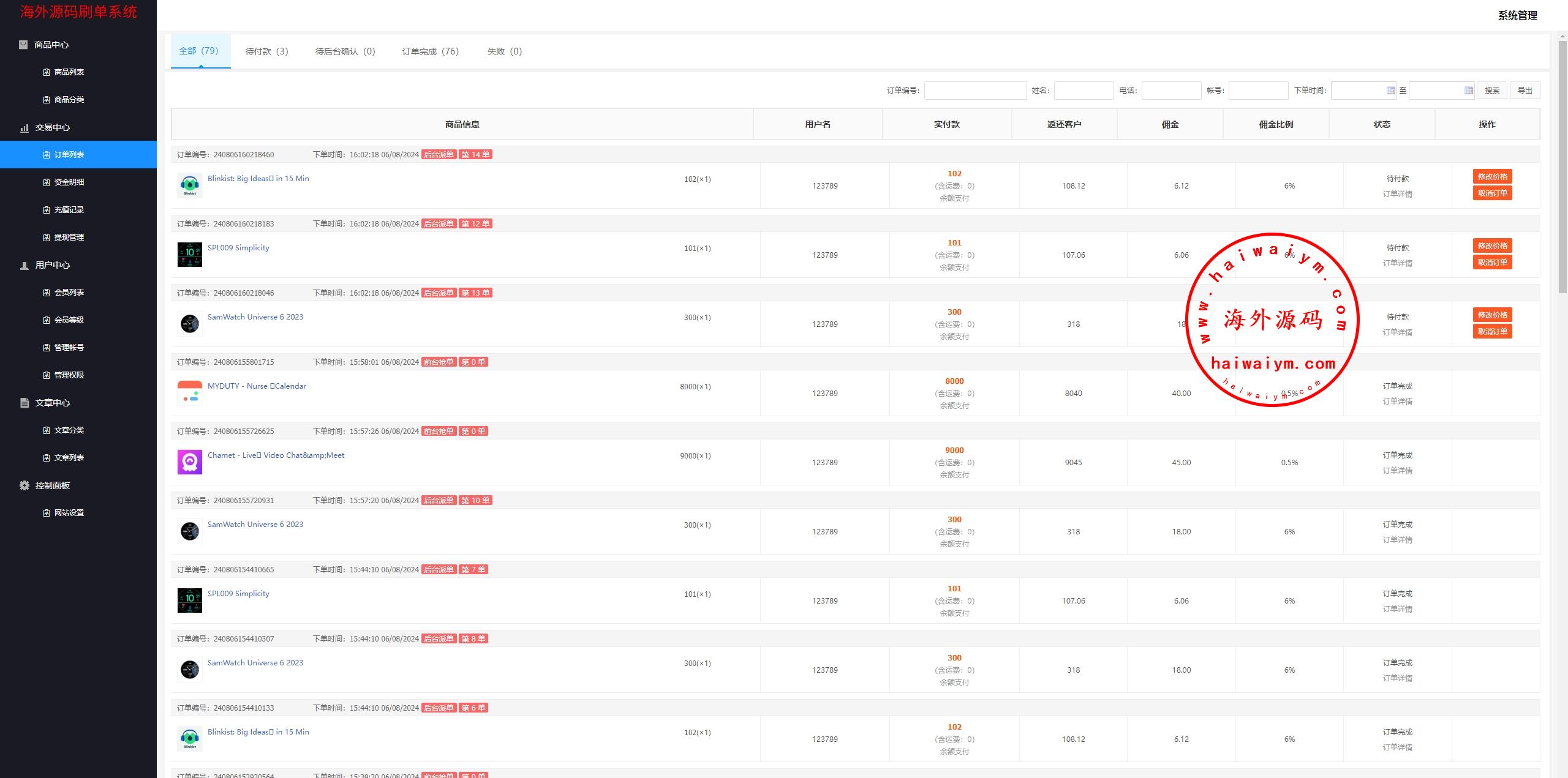Click the 文章中心 document icon

(x=24, y=403)
